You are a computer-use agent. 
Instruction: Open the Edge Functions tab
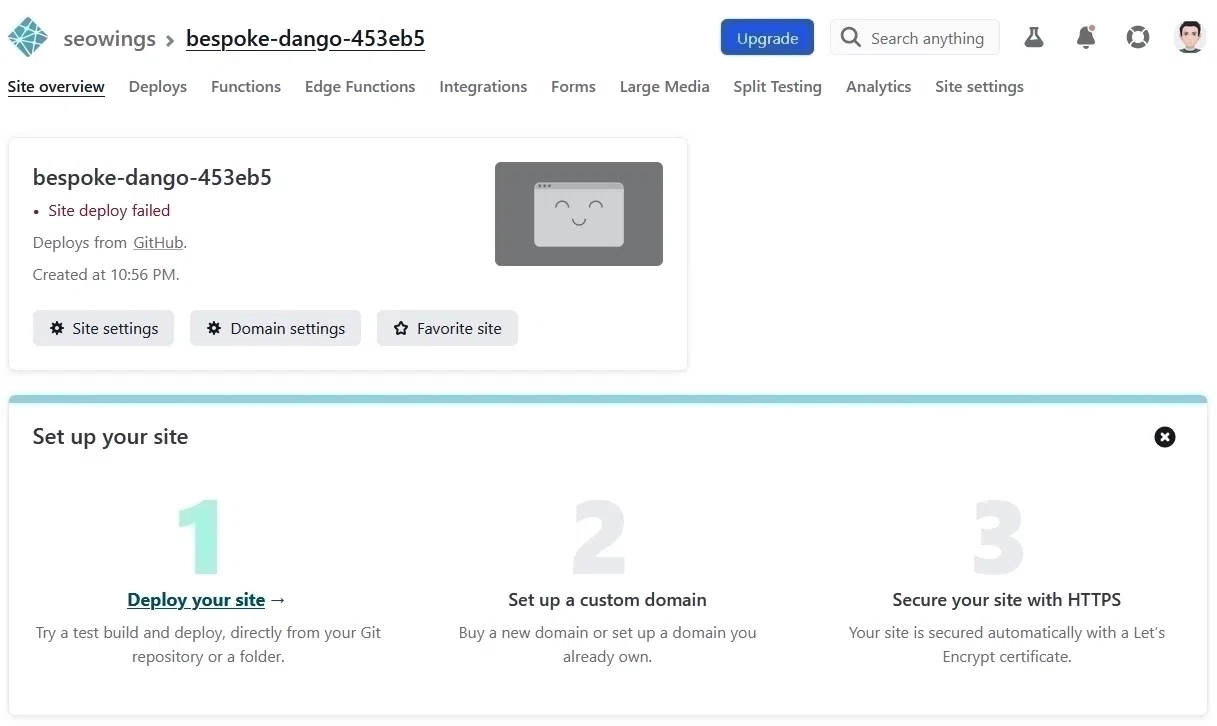[x=360, y=87]
